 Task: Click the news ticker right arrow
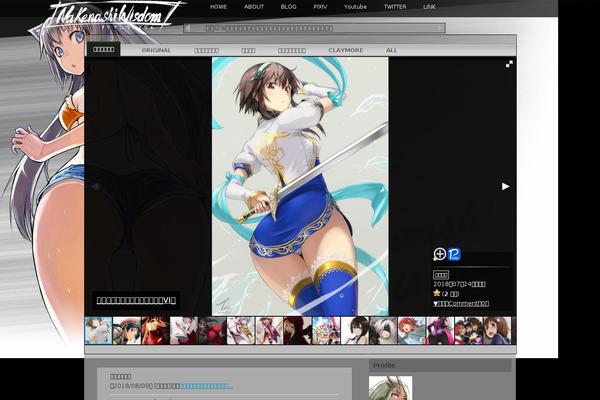pos(440,28)
